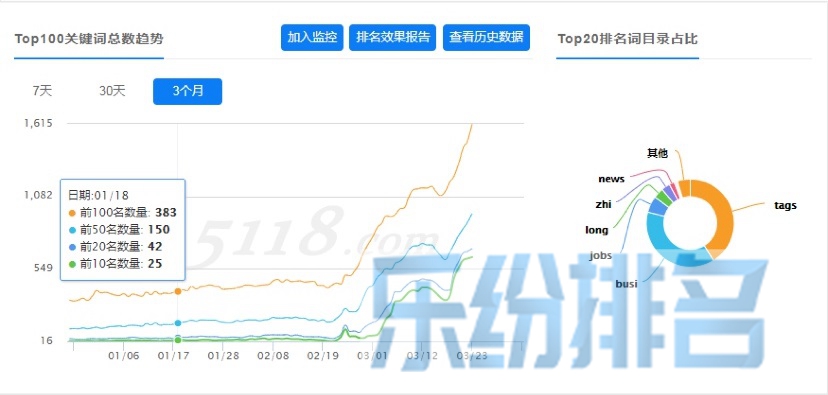This screenshot has height=395, width=828.
Task: Select the jobs pie chart label
Action: tap(601, 256)
